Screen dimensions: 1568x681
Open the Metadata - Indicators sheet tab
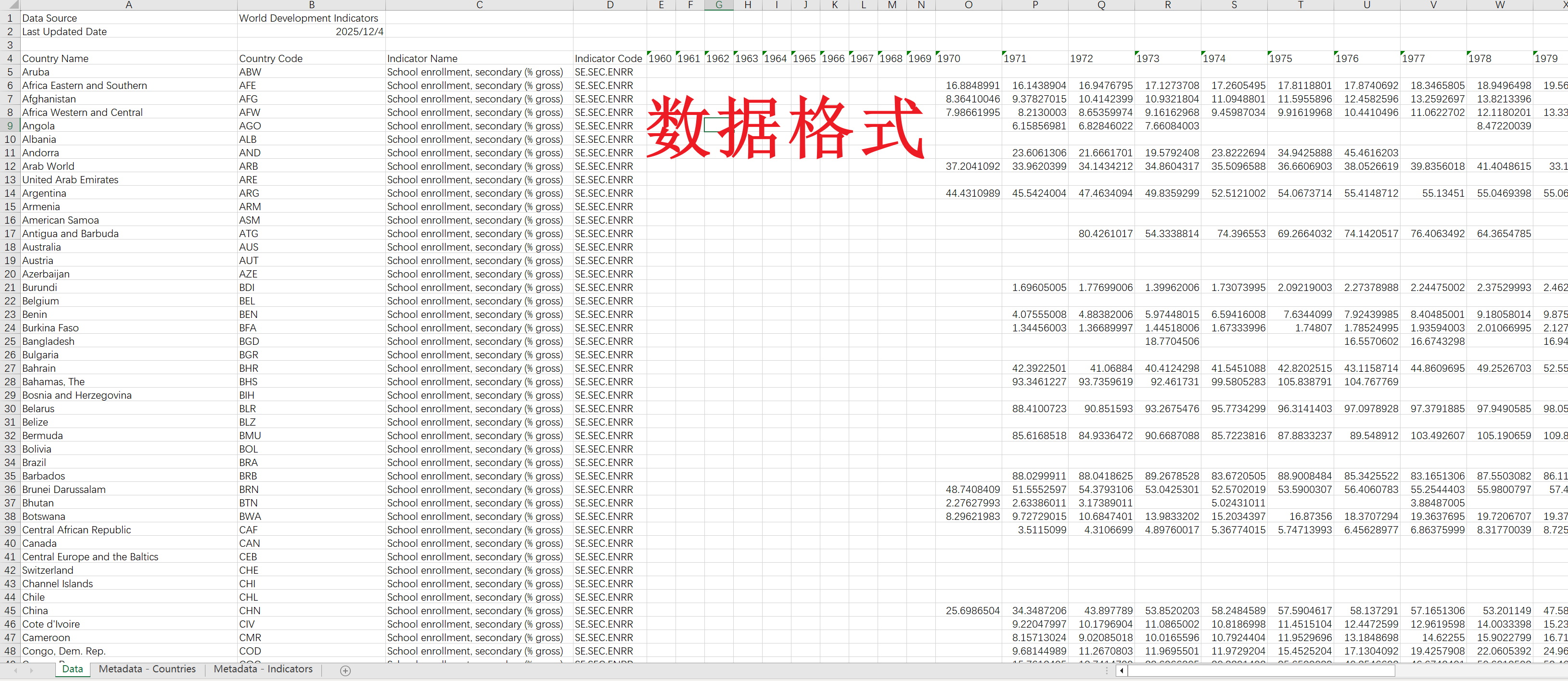coord(263,669)
